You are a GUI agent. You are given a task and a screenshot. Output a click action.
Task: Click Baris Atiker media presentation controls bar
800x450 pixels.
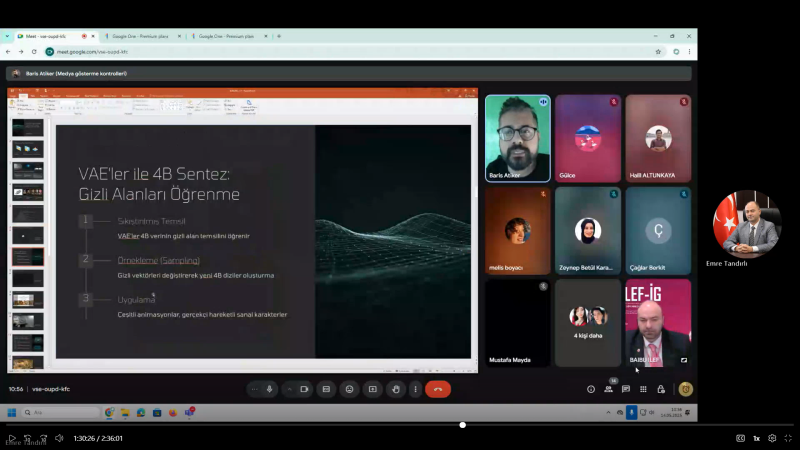[x=349, y=73]
